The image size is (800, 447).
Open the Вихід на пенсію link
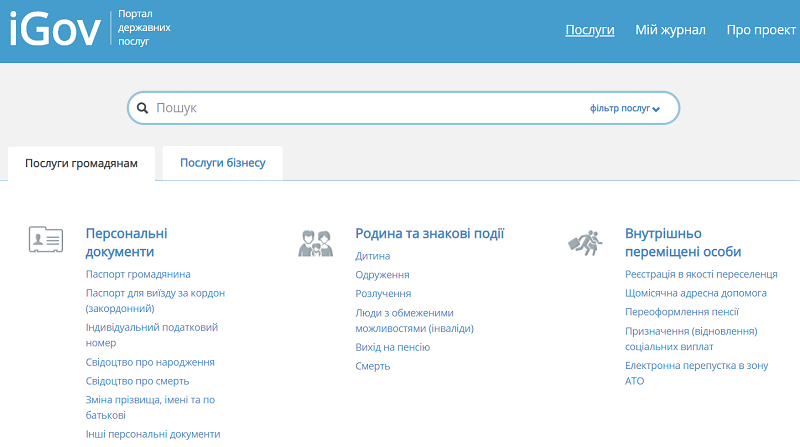point(392,347)
